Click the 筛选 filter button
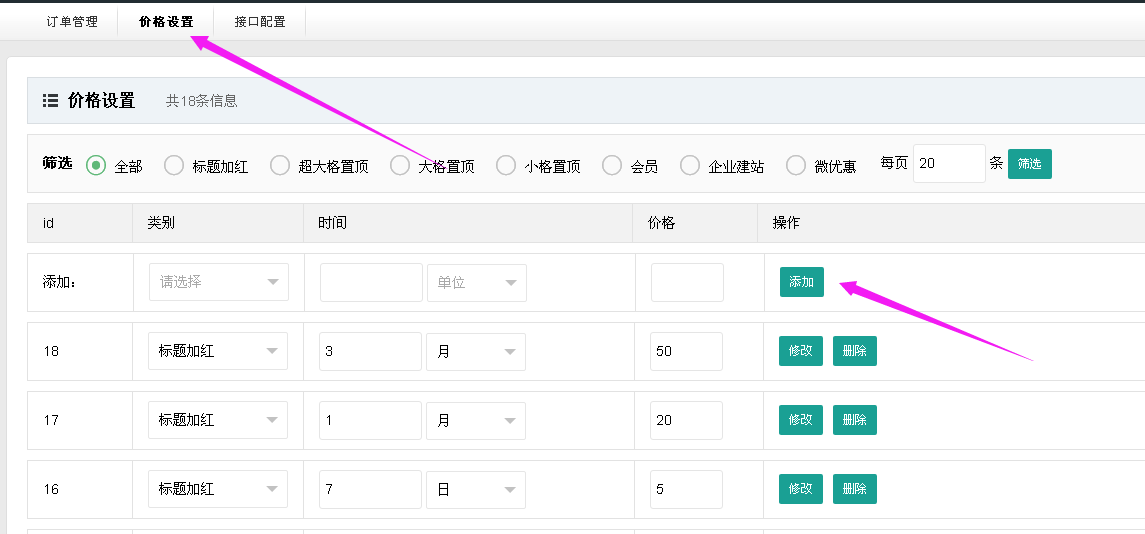The height and width of the screenshot is (534, 1145). [1029, 164]
